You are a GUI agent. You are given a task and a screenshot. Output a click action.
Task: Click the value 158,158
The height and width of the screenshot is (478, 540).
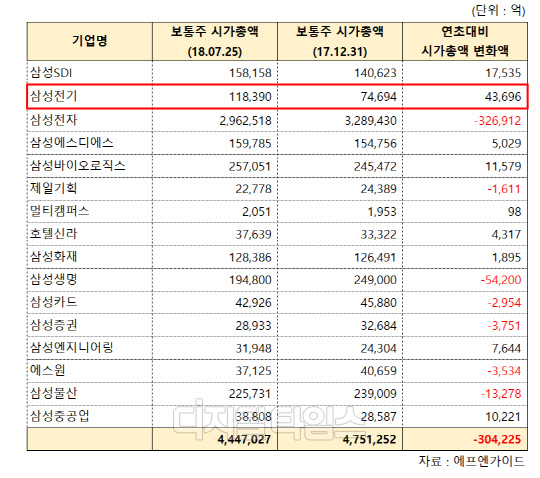coord(250,73)
